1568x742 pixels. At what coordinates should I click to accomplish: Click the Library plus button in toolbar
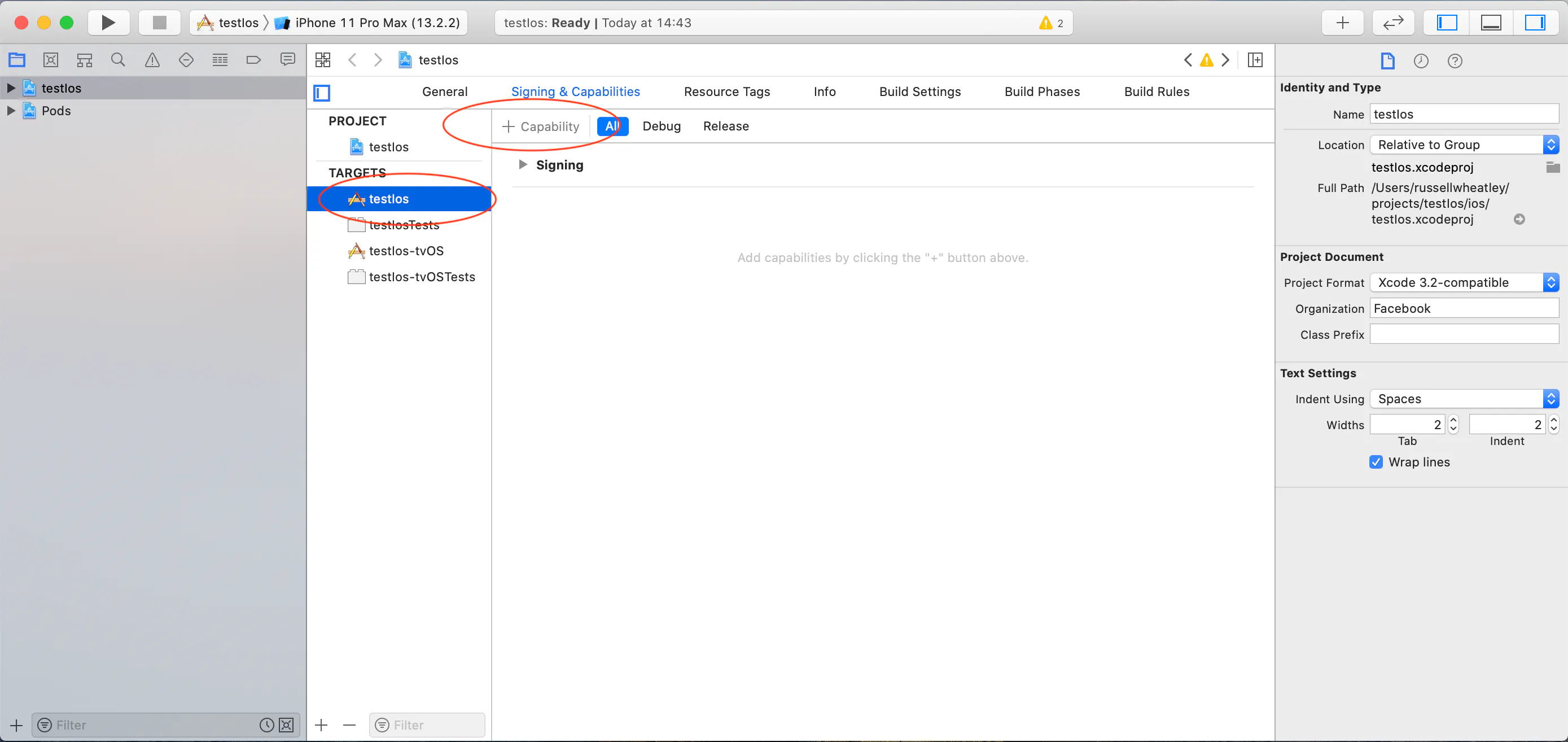(x=1342, y=23)
